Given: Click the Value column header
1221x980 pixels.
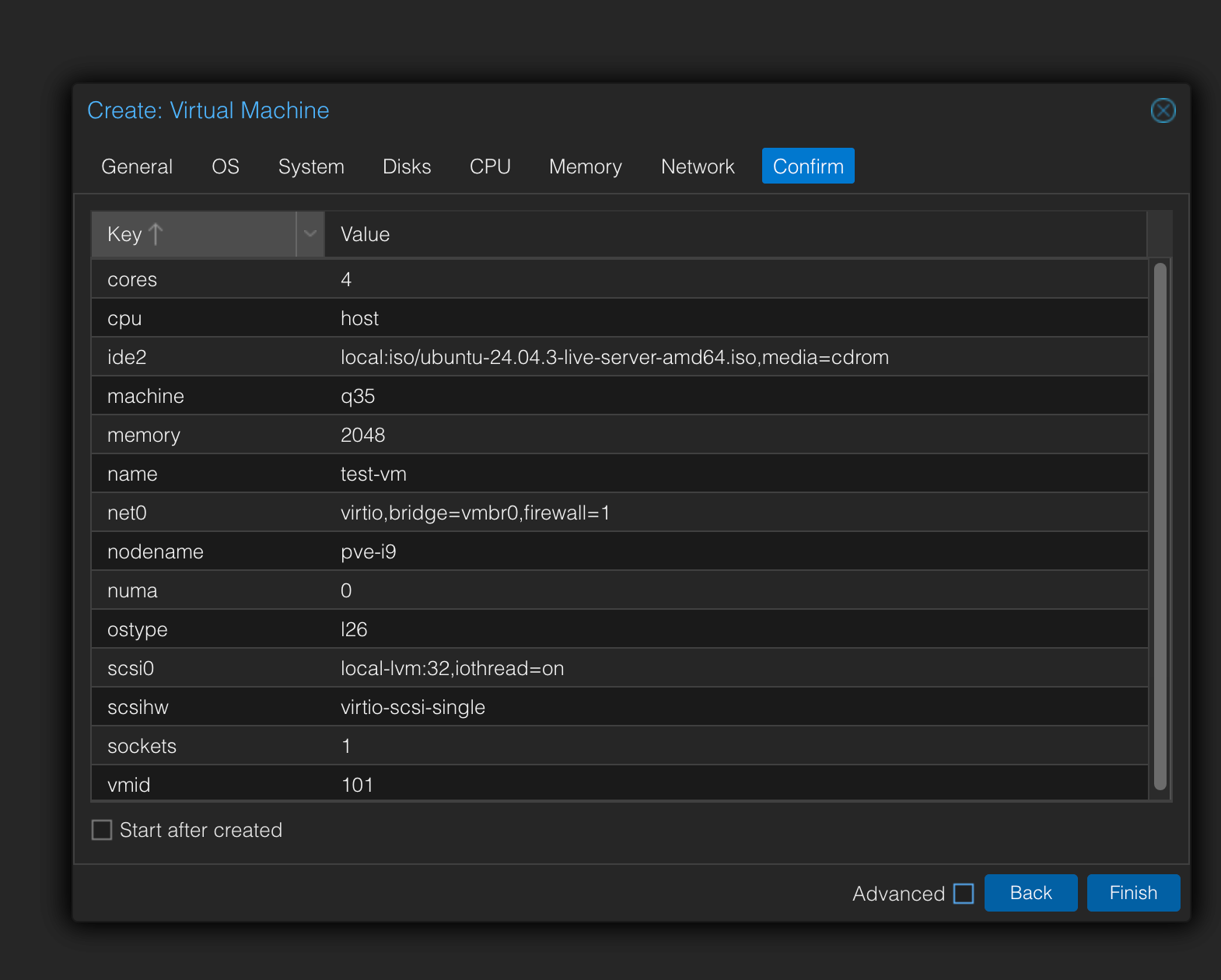Looking at the screenshot, I should (736, 234).
